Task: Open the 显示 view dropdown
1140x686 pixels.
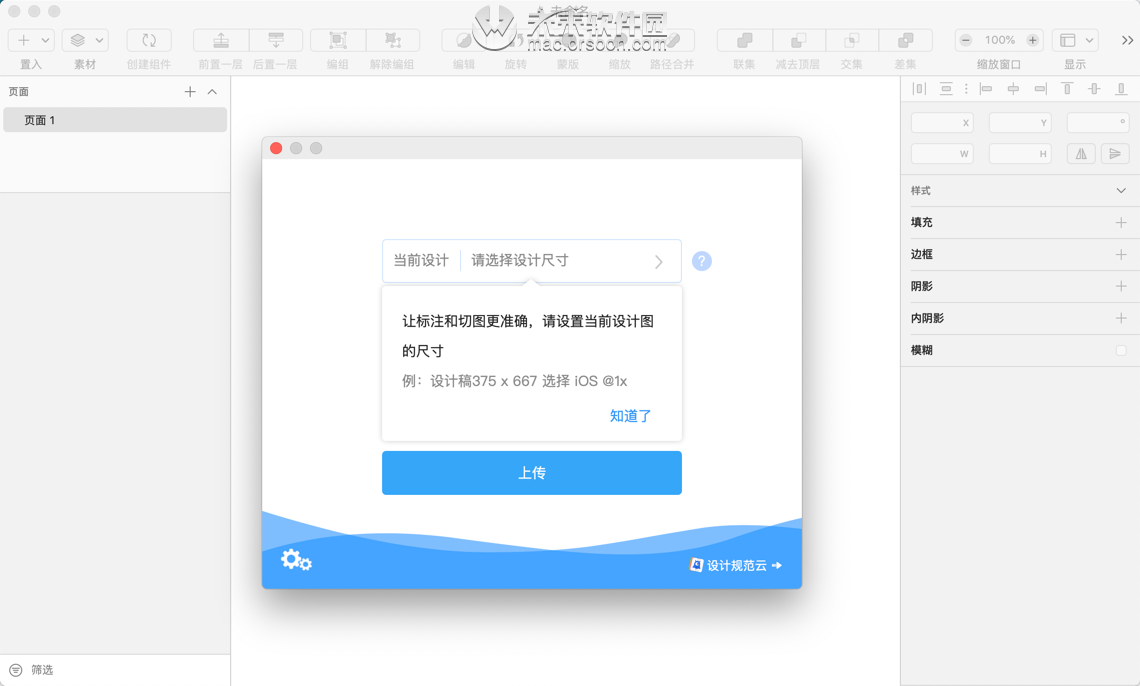Action: tap(1075, 41)
